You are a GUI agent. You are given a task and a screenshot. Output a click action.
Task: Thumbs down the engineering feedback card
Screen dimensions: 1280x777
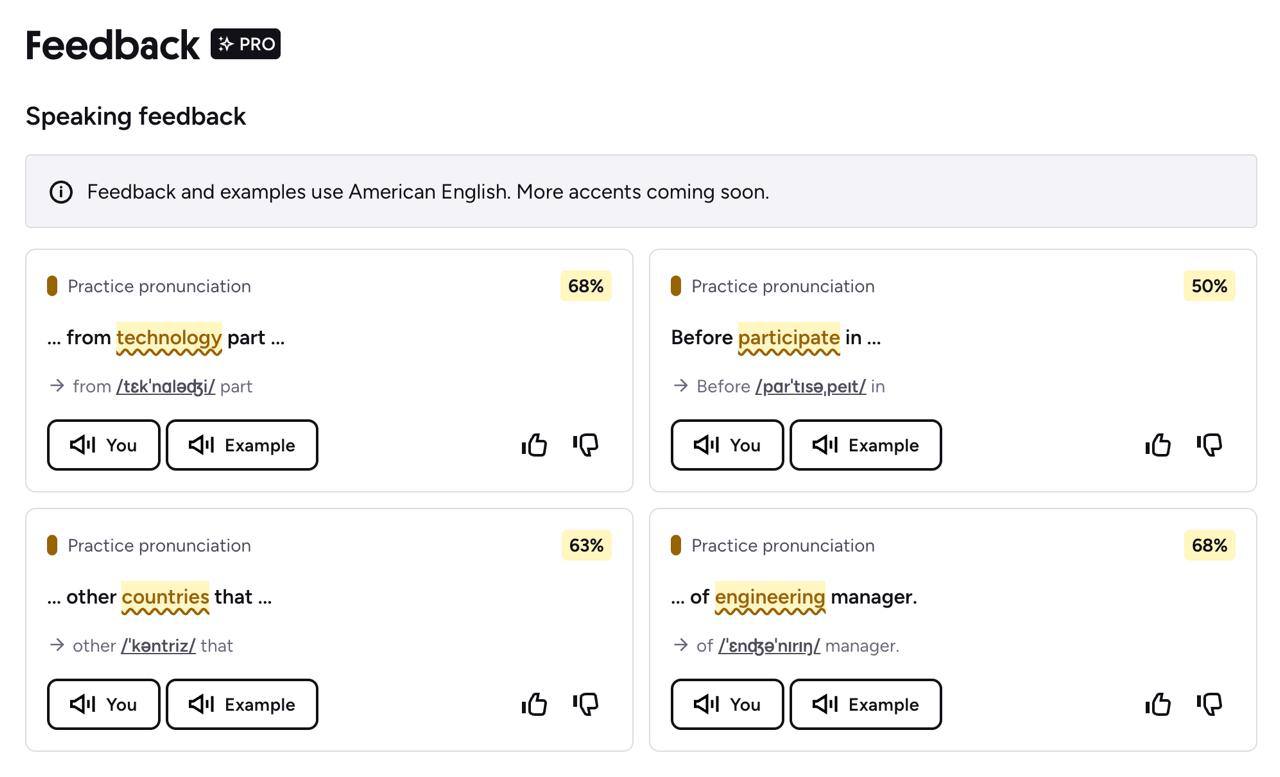coord(1210,704)
